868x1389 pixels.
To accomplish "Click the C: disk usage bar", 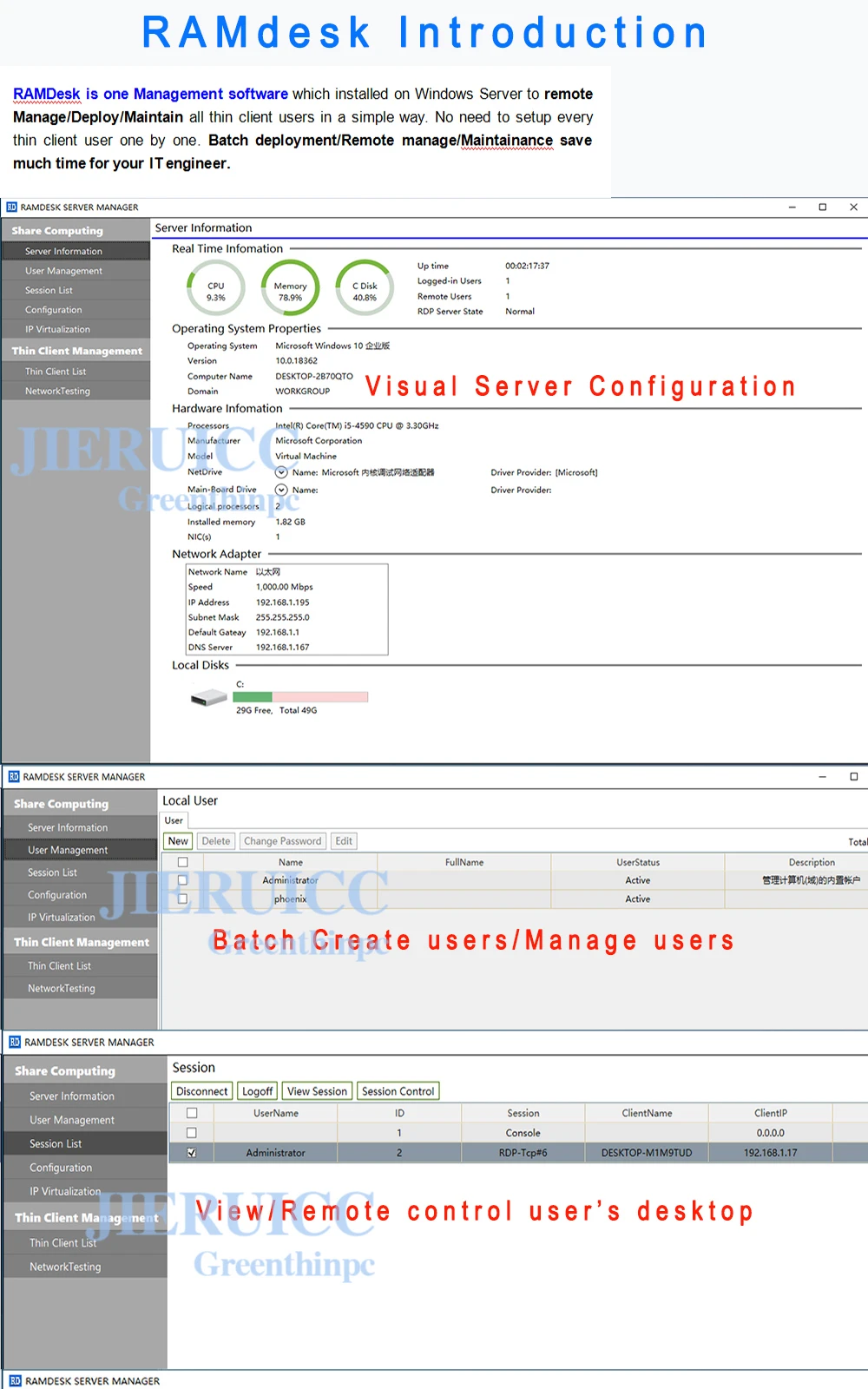I will [x=300, y=697].
